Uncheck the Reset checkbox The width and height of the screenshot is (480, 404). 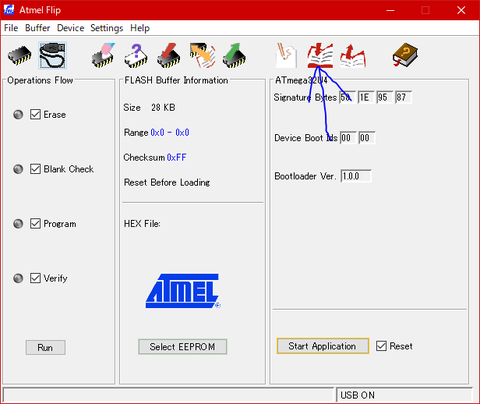(381, 346)
